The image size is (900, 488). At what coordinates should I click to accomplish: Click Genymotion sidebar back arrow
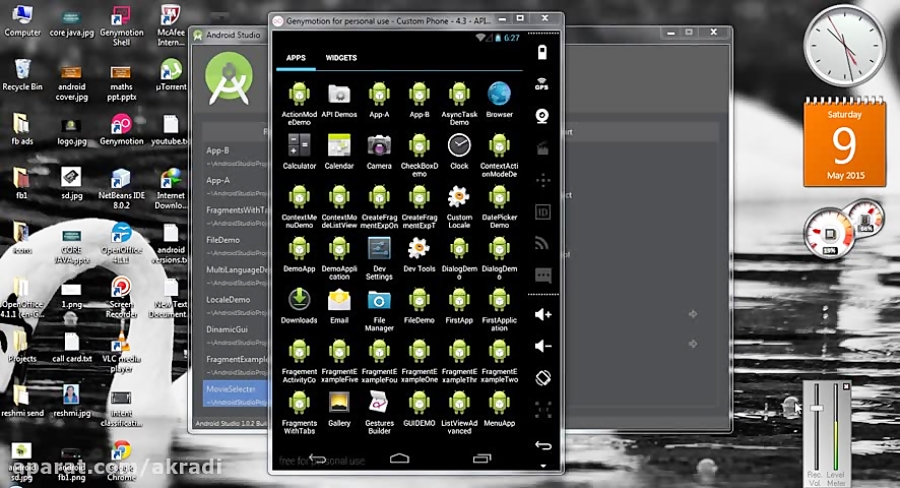pyautogui.click(x=543, y=445)
